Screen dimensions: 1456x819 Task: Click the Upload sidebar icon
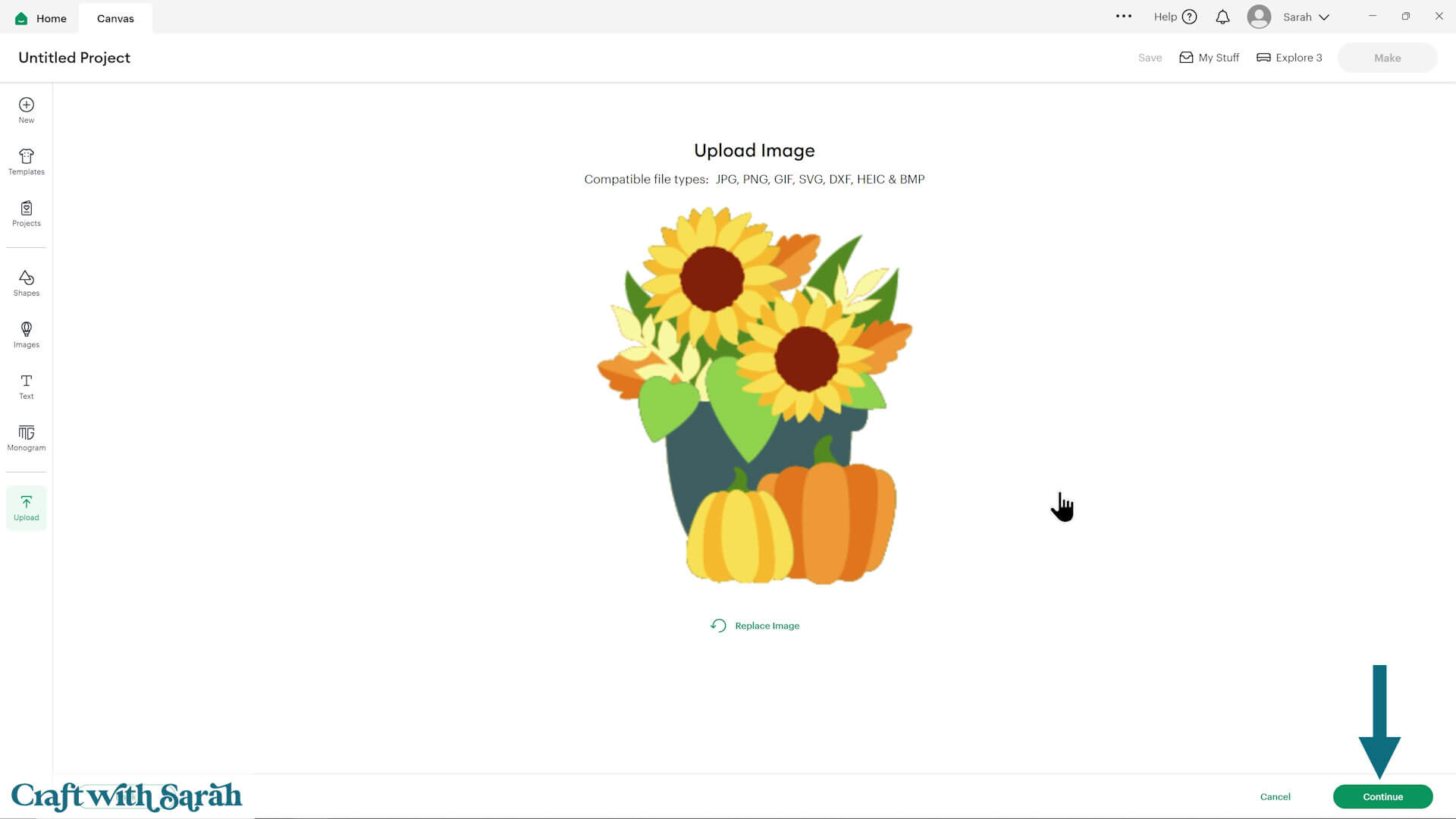[x=27, y=507]
